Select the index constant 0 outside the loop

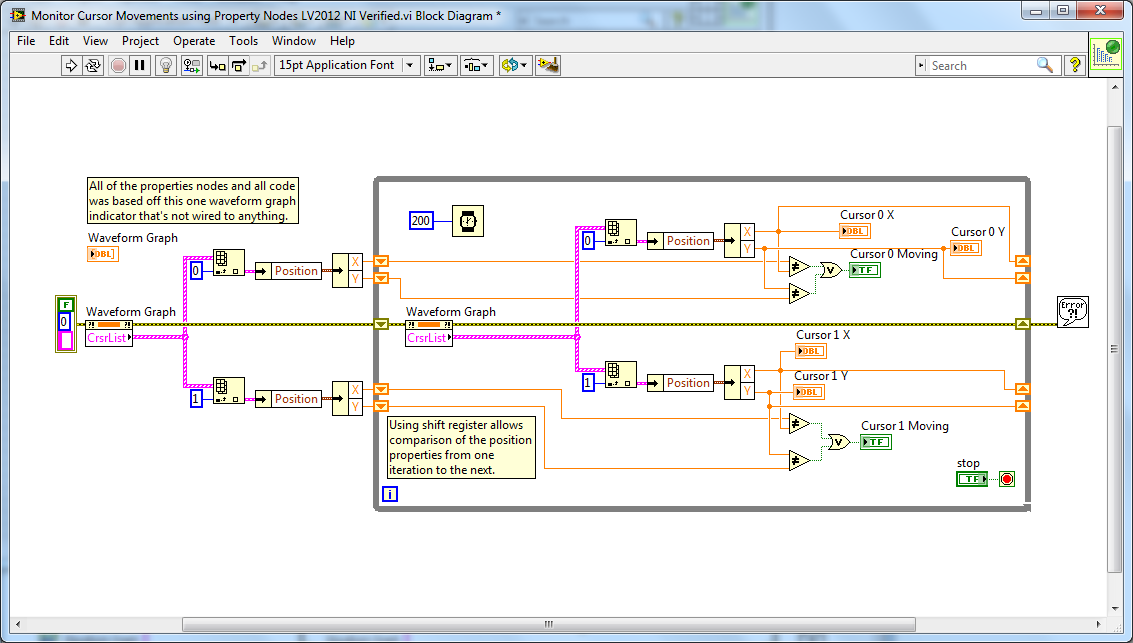pos(196,271)
